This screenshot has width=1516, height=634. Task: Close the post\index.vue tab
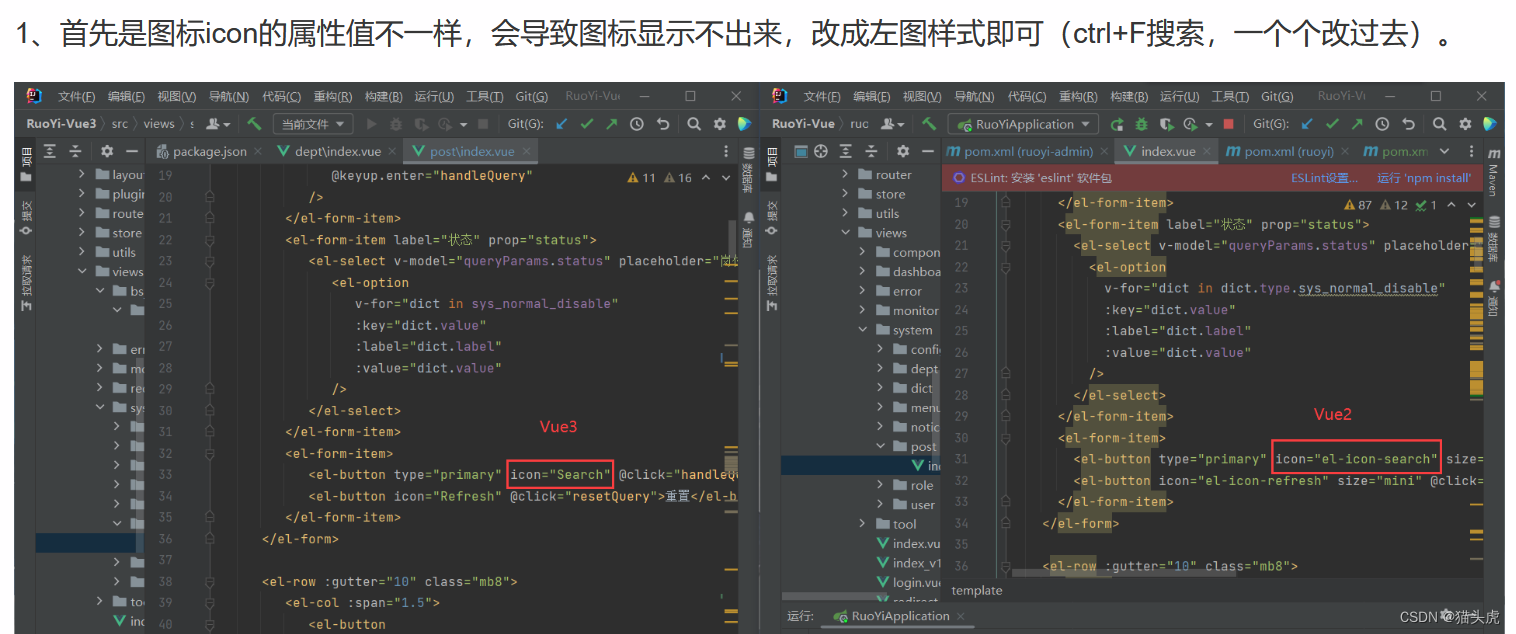coord(527,152)
